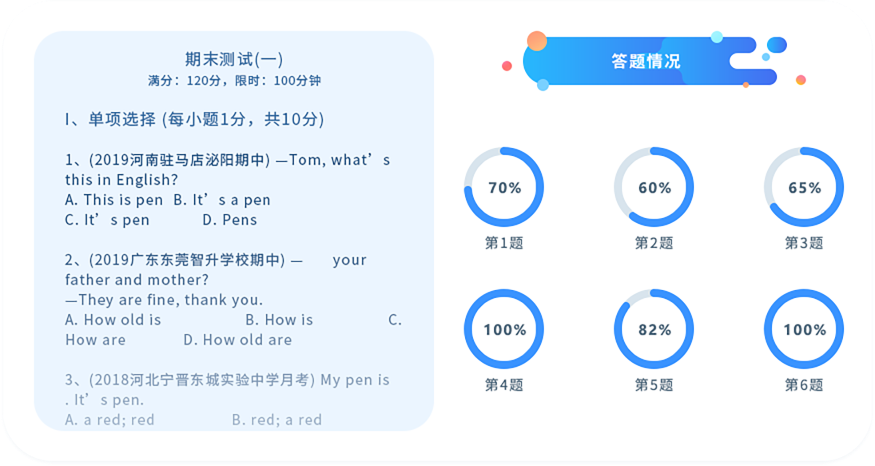The image size is (875, 466).
Task: Open the 100% ring above 第6题
Action: coord(804,329)
